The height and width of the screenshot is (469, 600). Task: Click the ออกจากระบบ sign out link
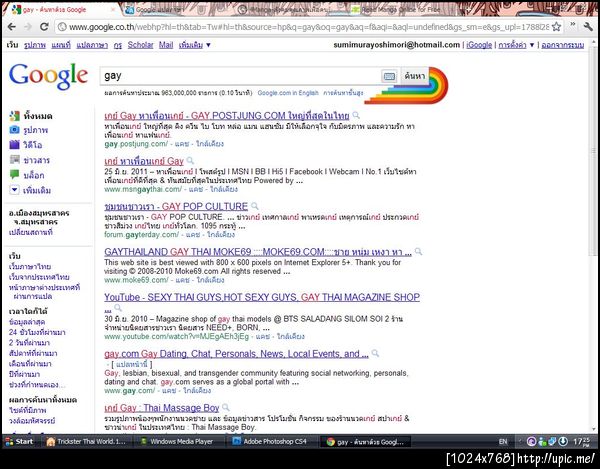tap(563, 45)
